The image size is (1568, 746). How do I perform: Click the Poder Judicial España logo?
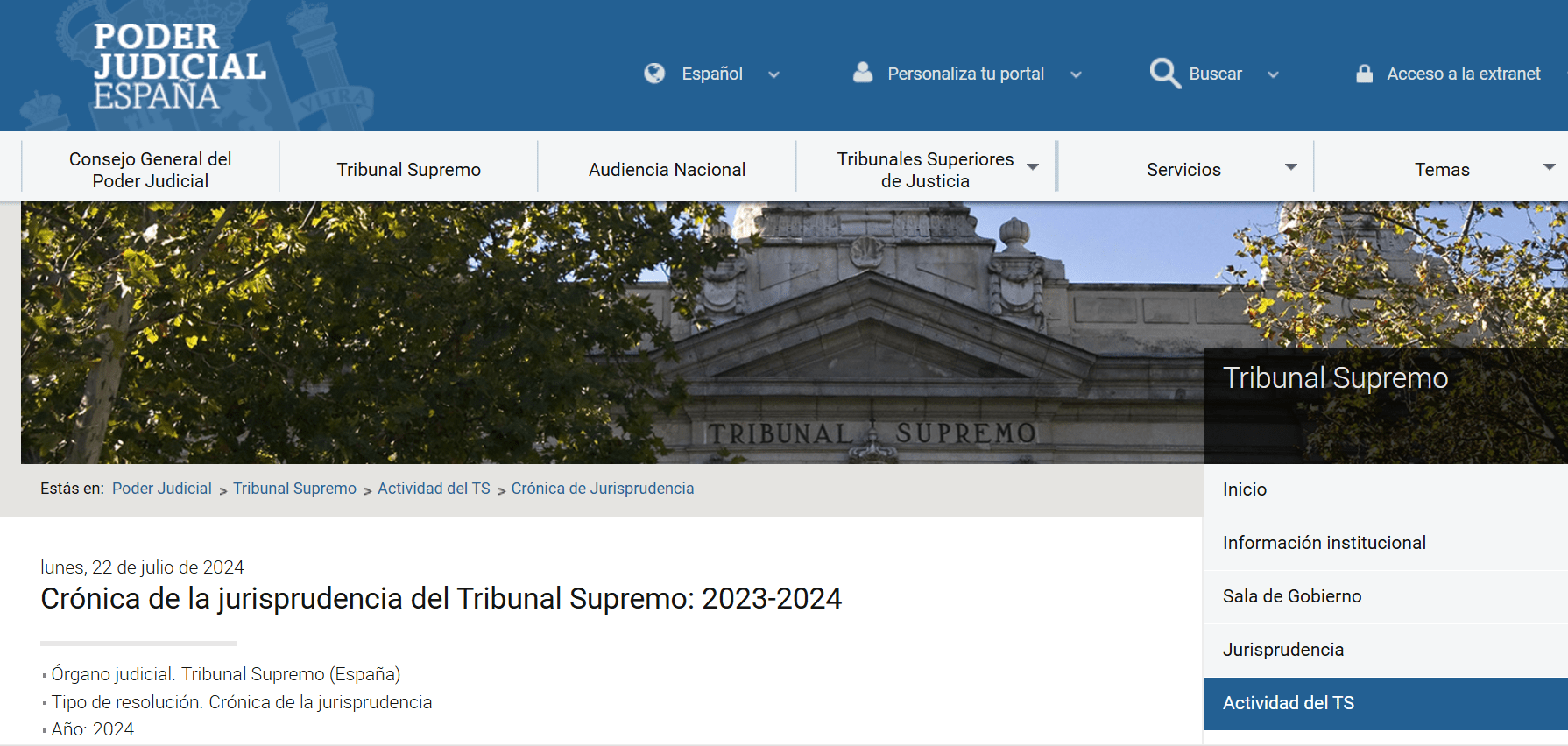pyautogui.click(x=180, y=66)
